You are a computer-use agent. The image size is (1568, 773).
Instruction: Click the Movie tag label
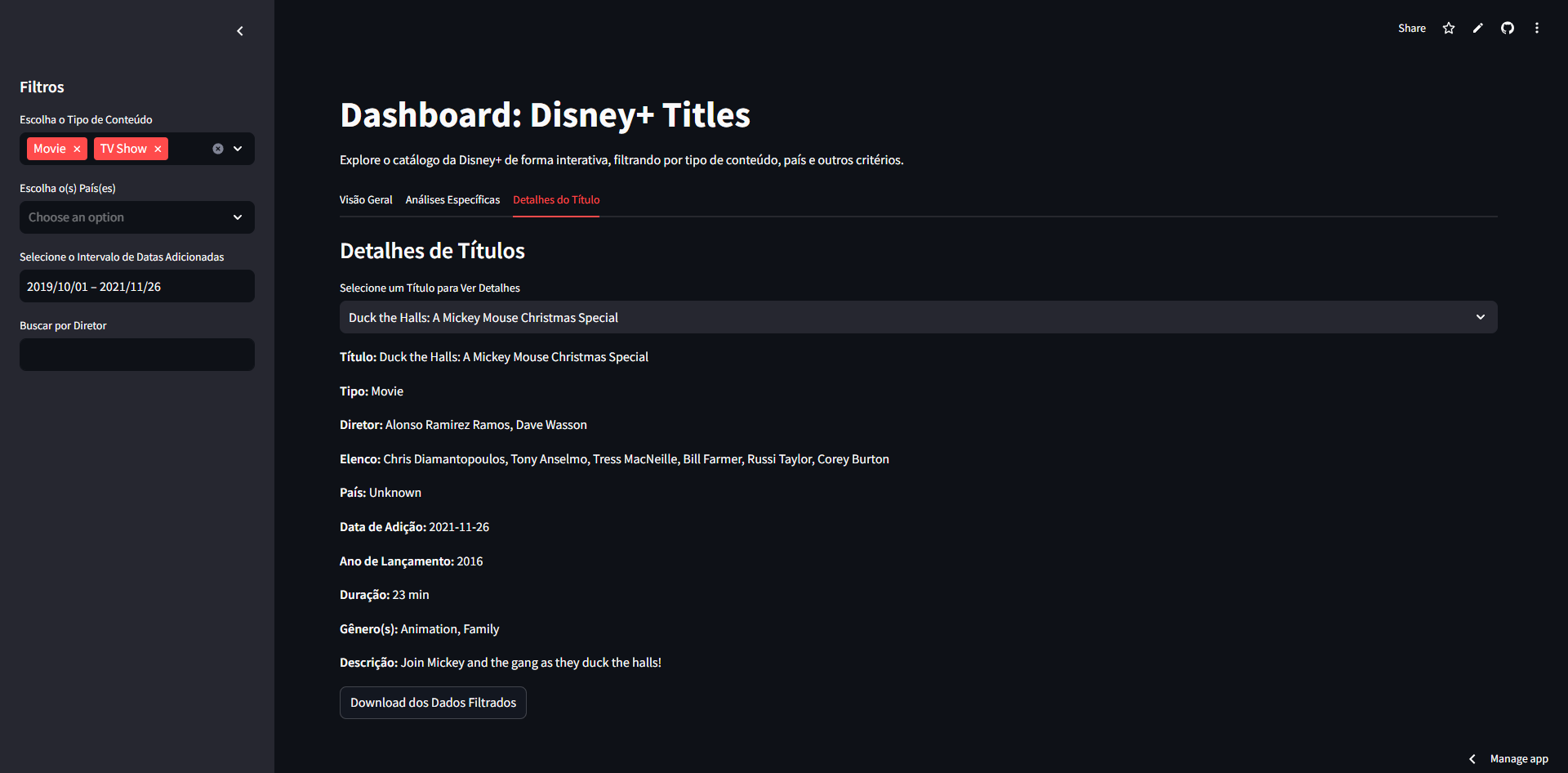click(50, 149)
